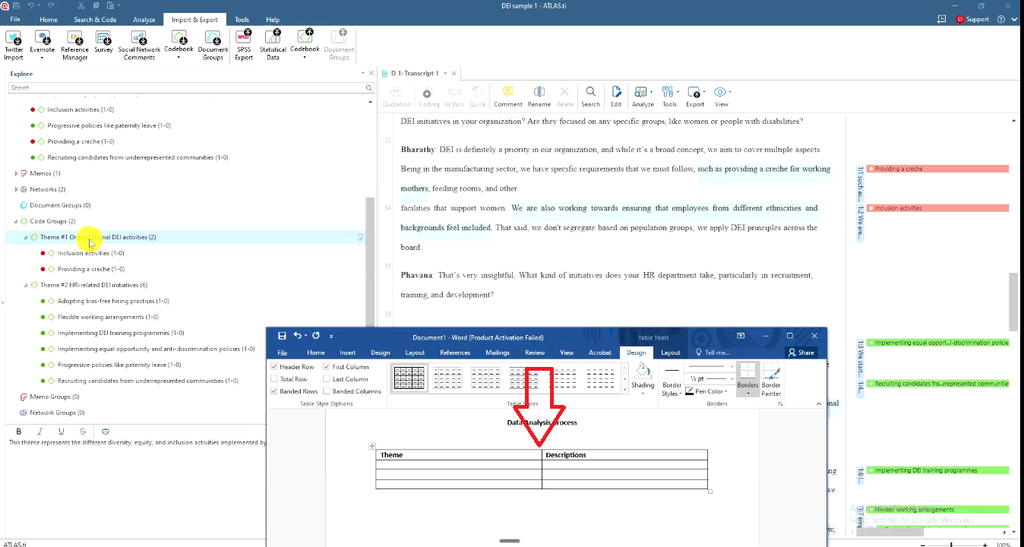Collapse the Code Groups (2) node
This screenshot has height=547, width=1024.
coord(16,221)
